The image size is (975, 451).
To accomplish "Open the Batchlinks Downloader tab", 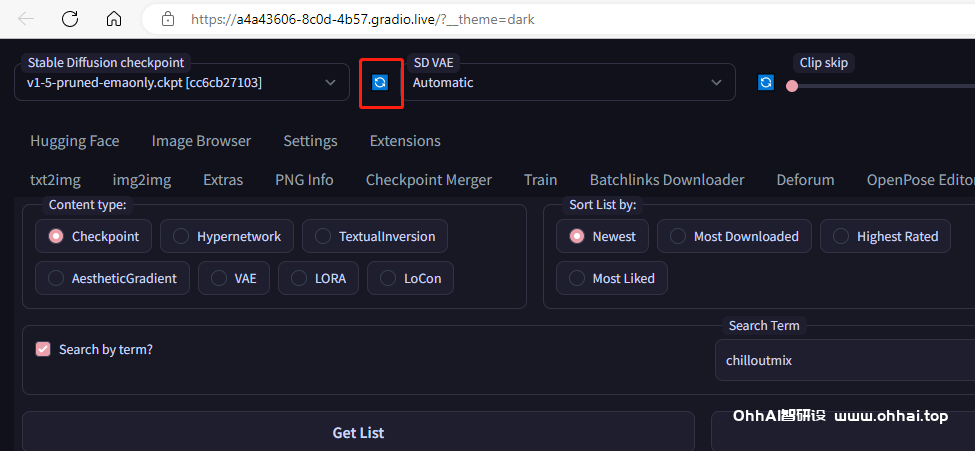I will tap(667, 180).
